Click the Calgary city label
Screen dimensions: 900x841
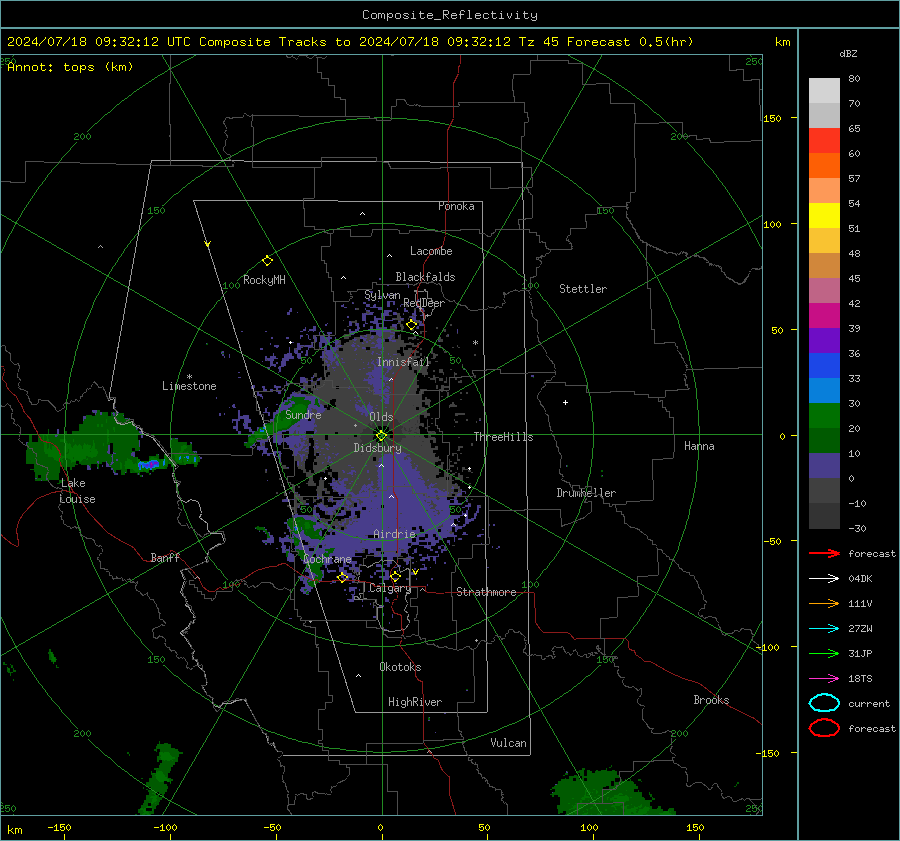(x=390, y=588)
